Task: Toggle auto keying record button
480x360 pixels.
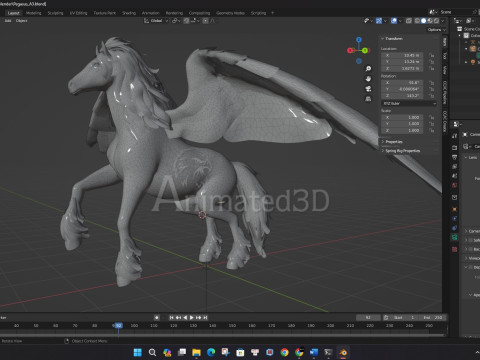Action: (157, 318)
